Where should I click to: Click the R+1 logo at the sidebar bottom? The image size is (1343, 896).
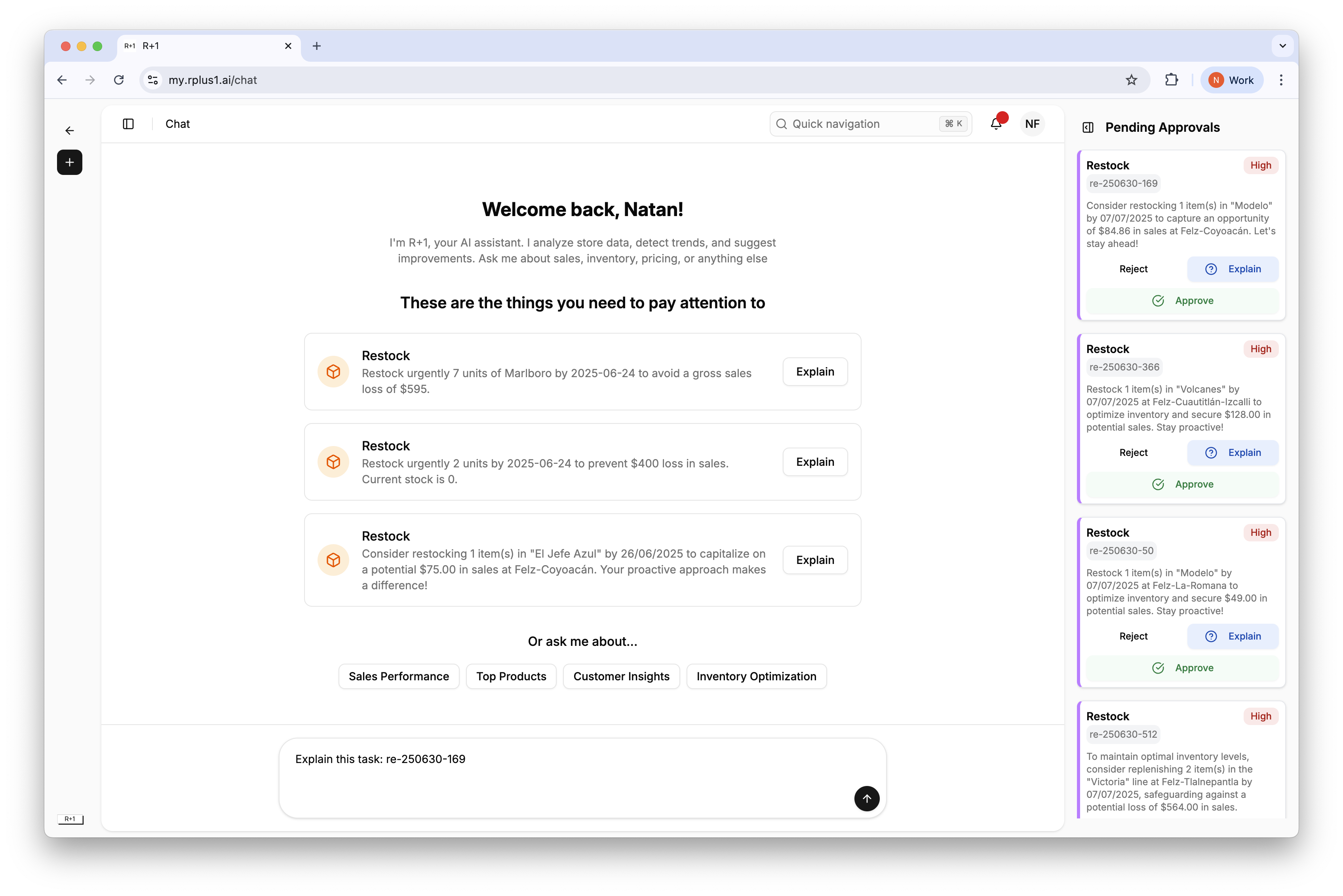point(70,819)
